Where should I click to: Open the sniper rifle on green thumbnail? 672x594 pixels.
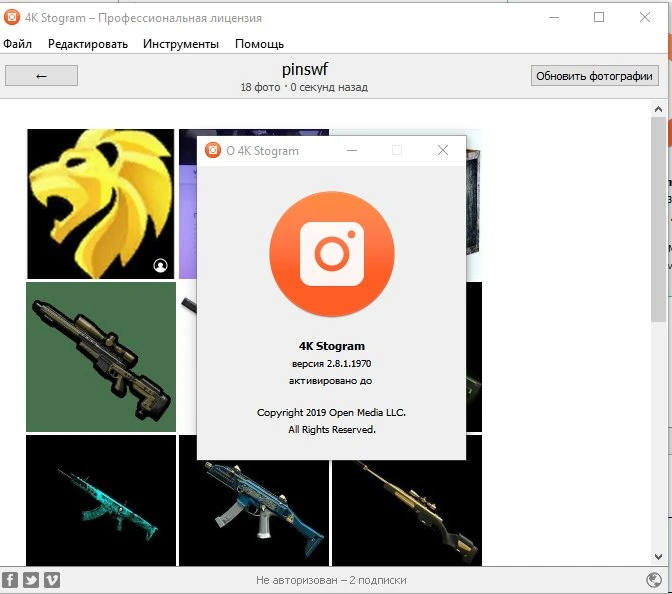click(101, 357)
